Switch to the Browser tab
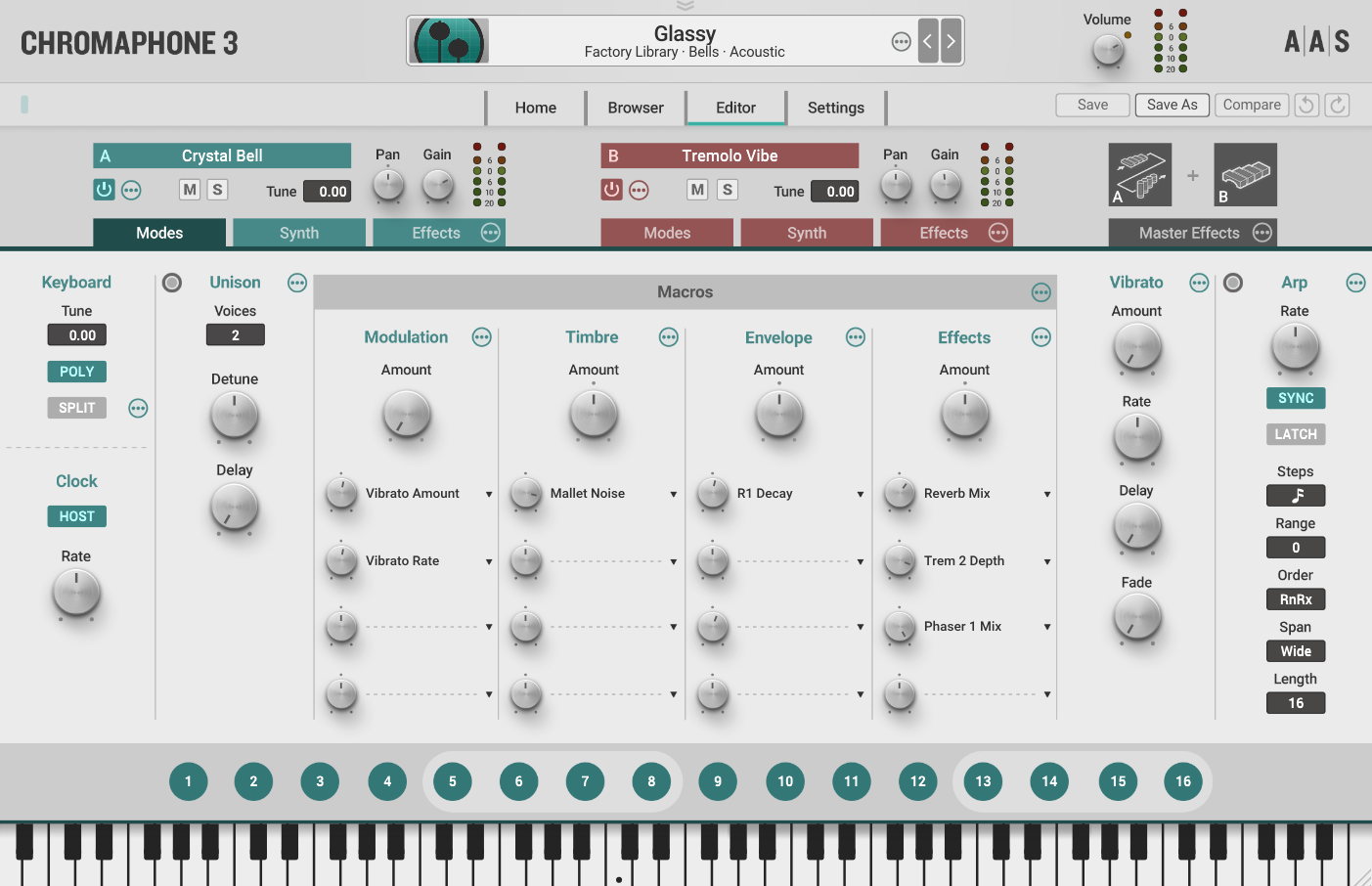 pyautogui.click(x=635, y=108)
